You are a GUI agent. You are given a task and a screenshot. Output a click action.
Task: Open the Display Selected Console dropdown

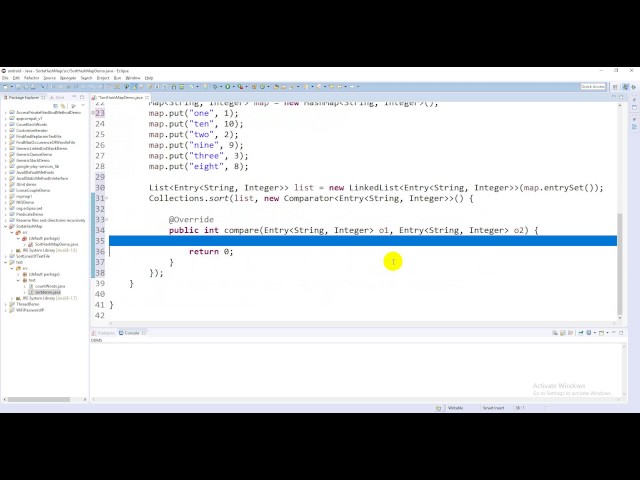(595, 333)
